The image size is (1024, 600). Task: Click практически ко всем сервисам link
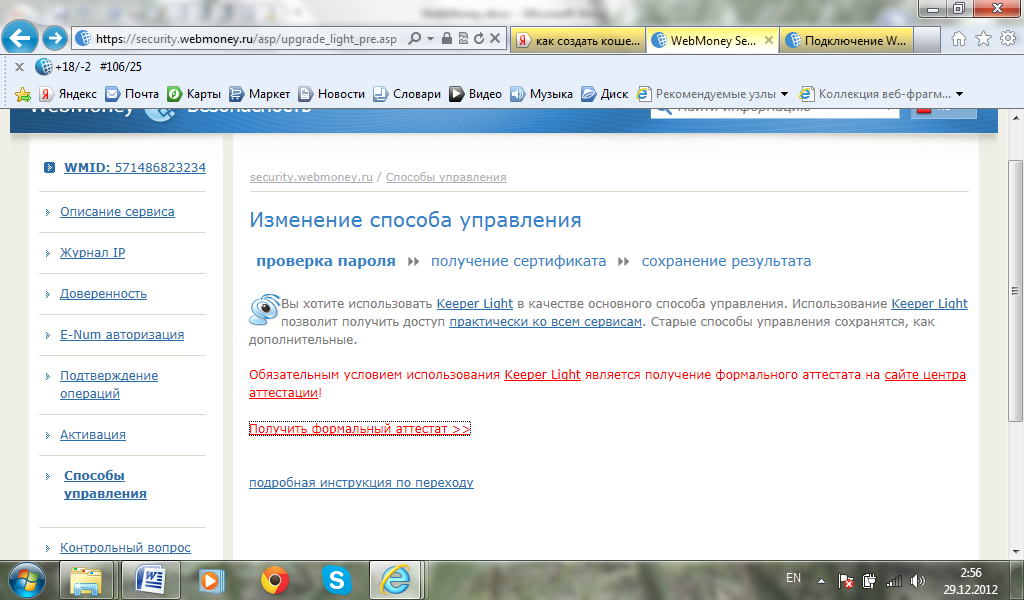tap(545, 322)
